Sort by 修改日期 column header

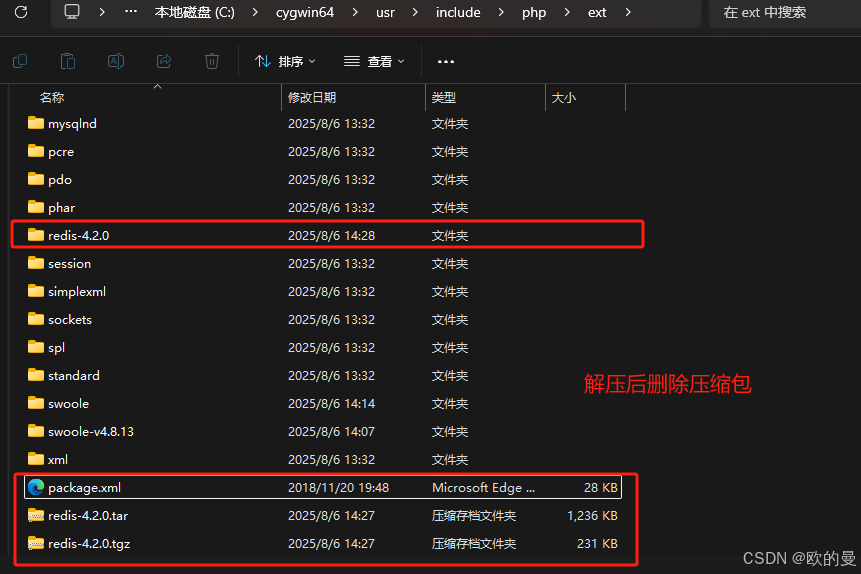[x=312, y=98]
